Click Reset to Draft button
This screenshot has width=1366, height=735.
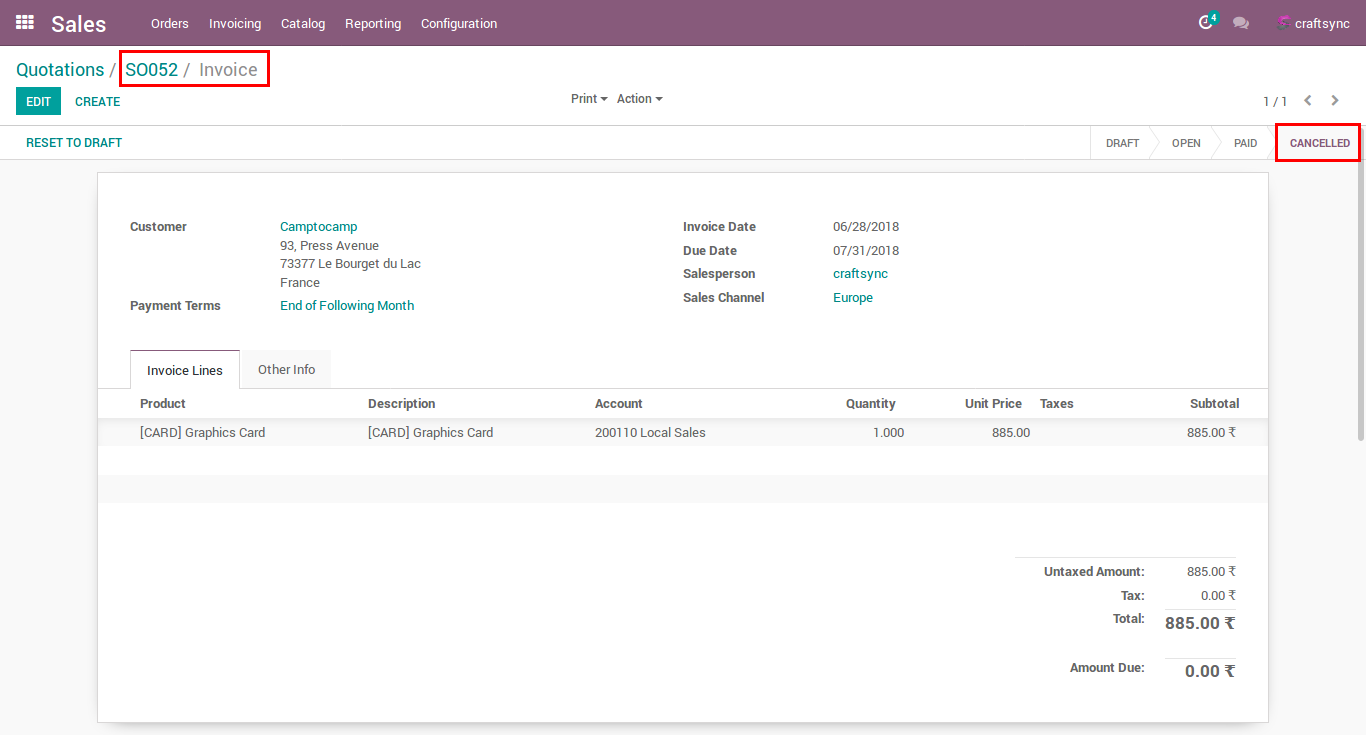pyautogui.click(x=74, y=143)
